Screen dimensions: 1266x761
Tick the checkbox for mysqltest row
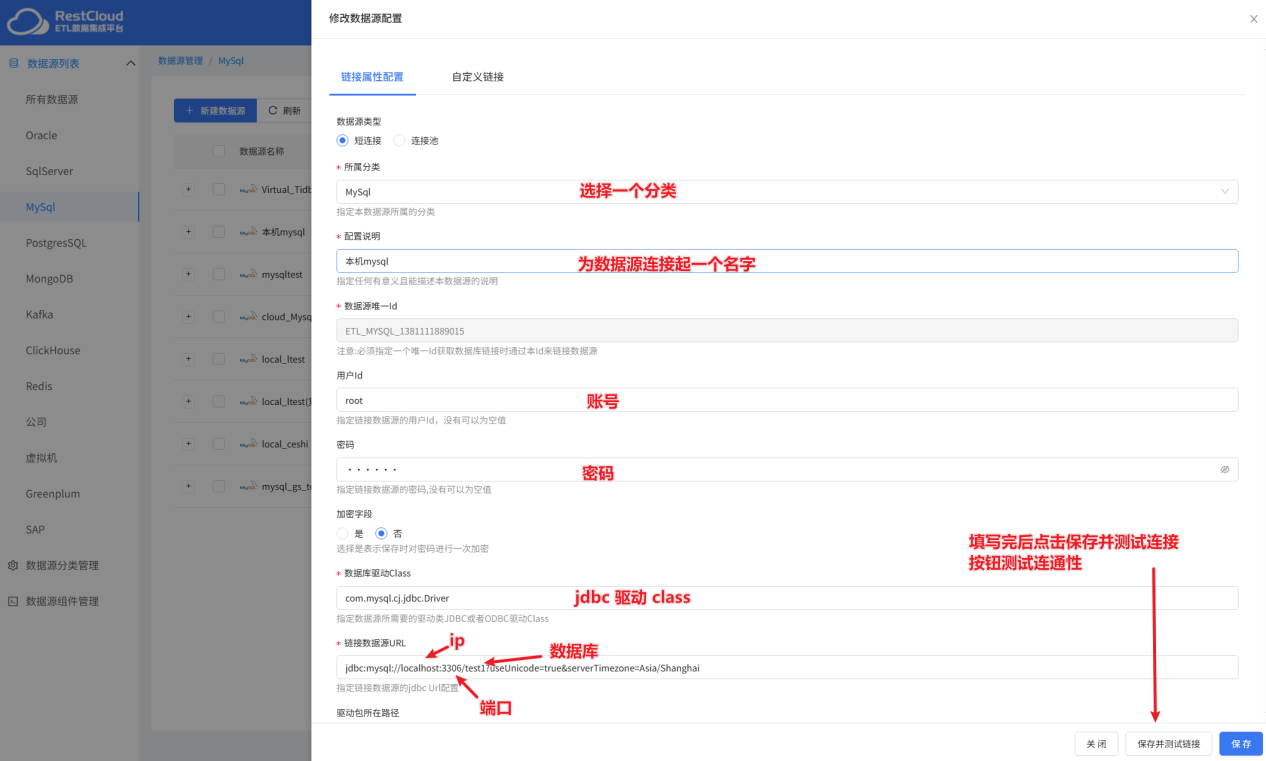[218, 274]
